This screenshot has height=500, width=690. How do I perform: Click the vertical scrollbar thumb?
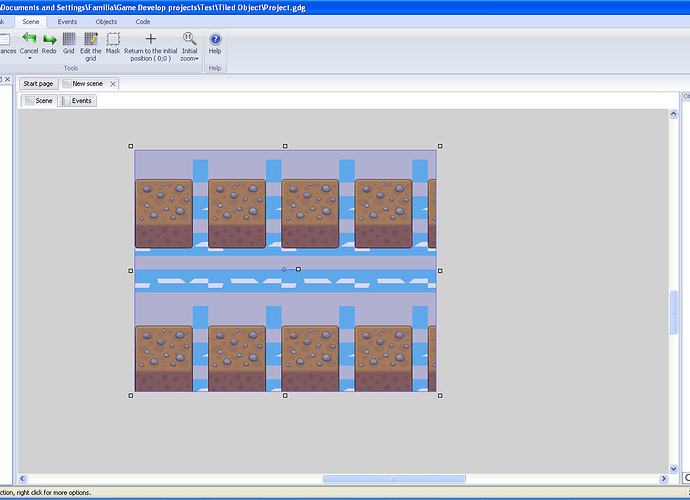click(673, 312)
